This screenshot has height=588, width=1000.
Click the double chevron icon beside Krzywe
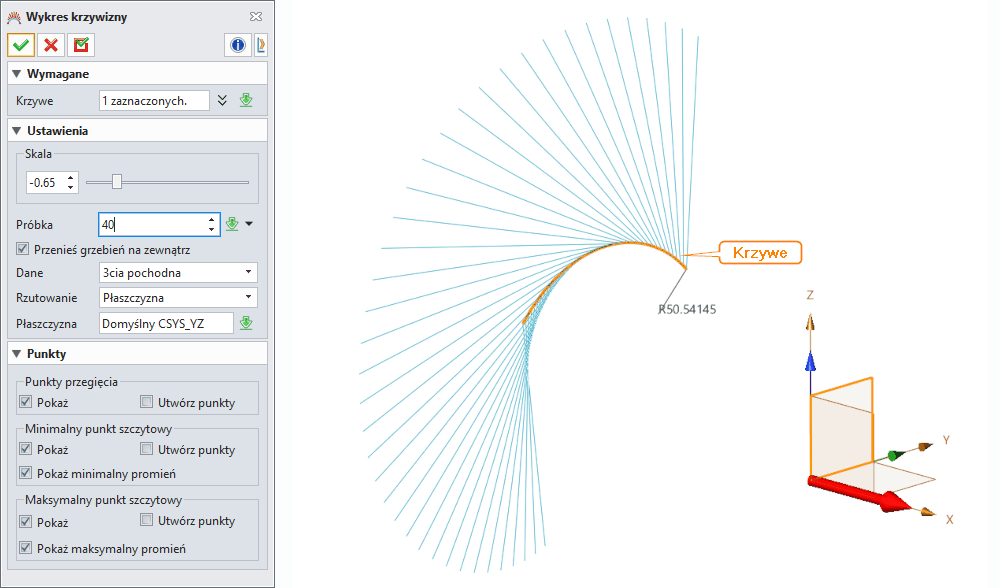click(223, 100)
